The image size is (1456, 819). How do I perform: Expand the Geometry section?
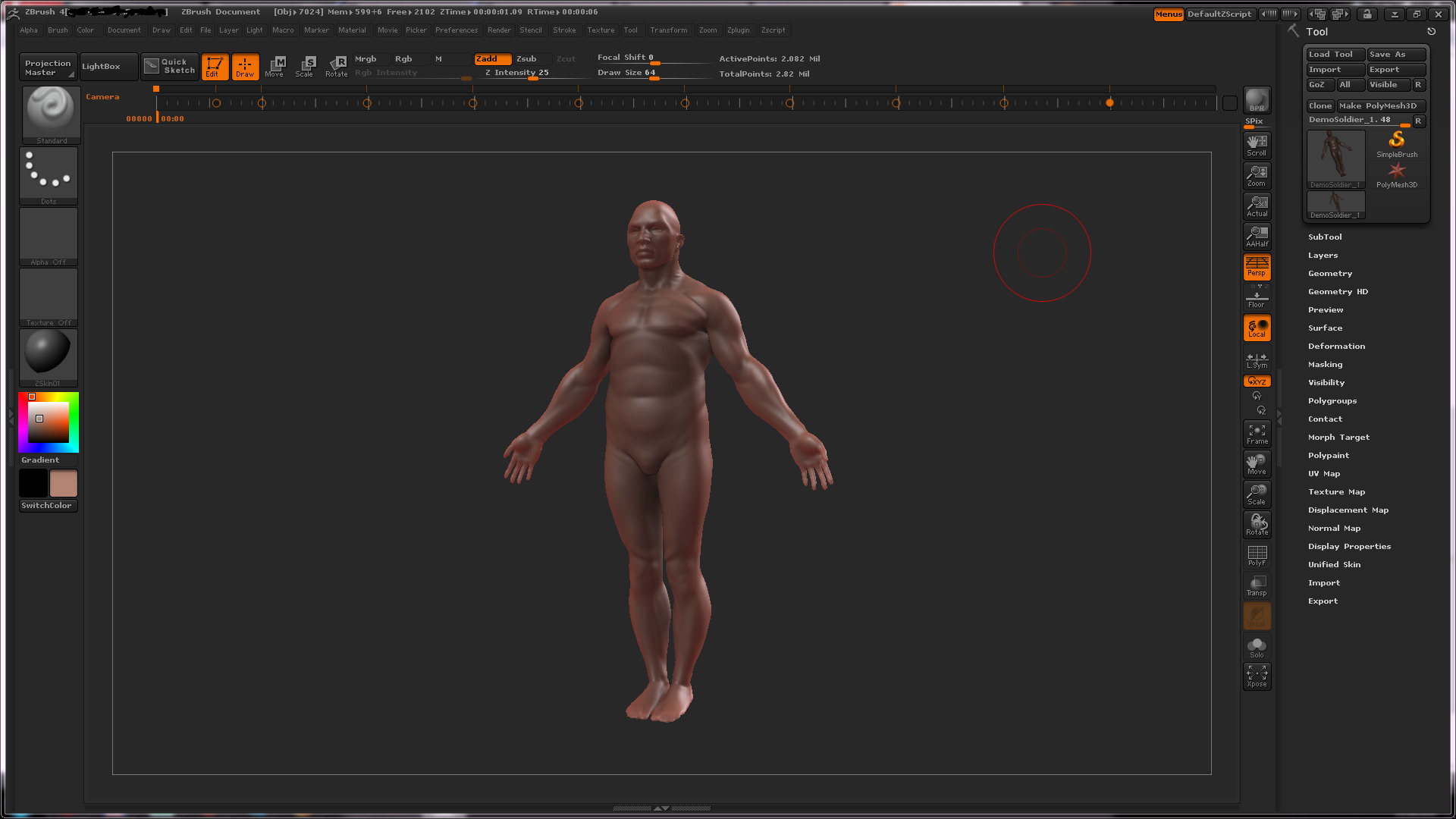tap(1329, 273)
